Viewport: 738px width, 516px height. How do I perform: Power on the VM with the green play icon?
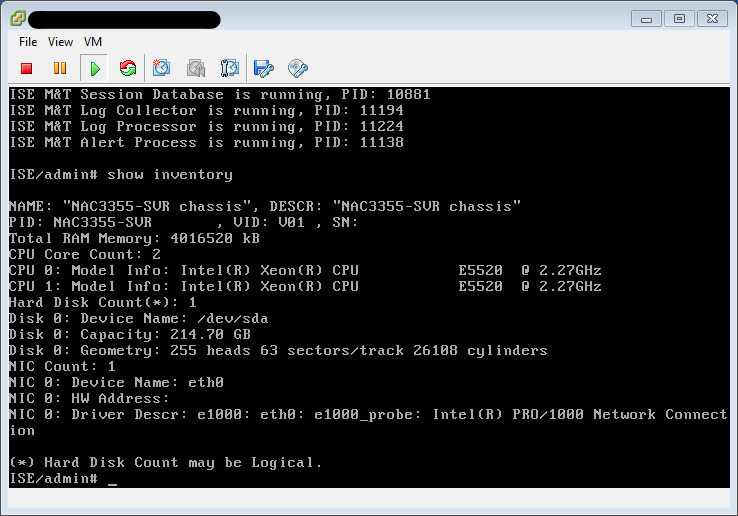(95, 69)
